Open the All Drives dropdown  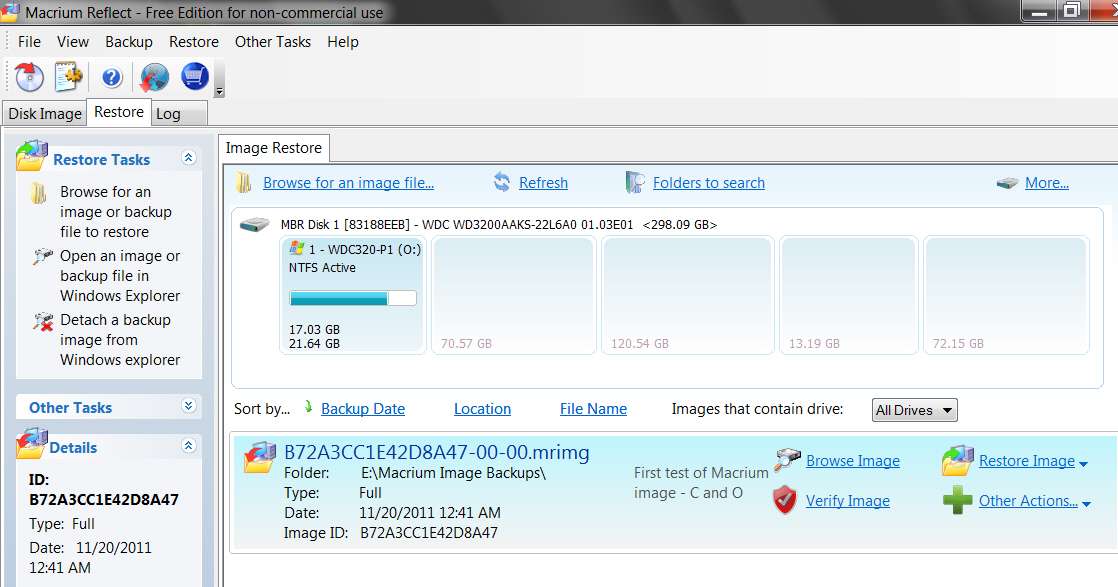914,410
